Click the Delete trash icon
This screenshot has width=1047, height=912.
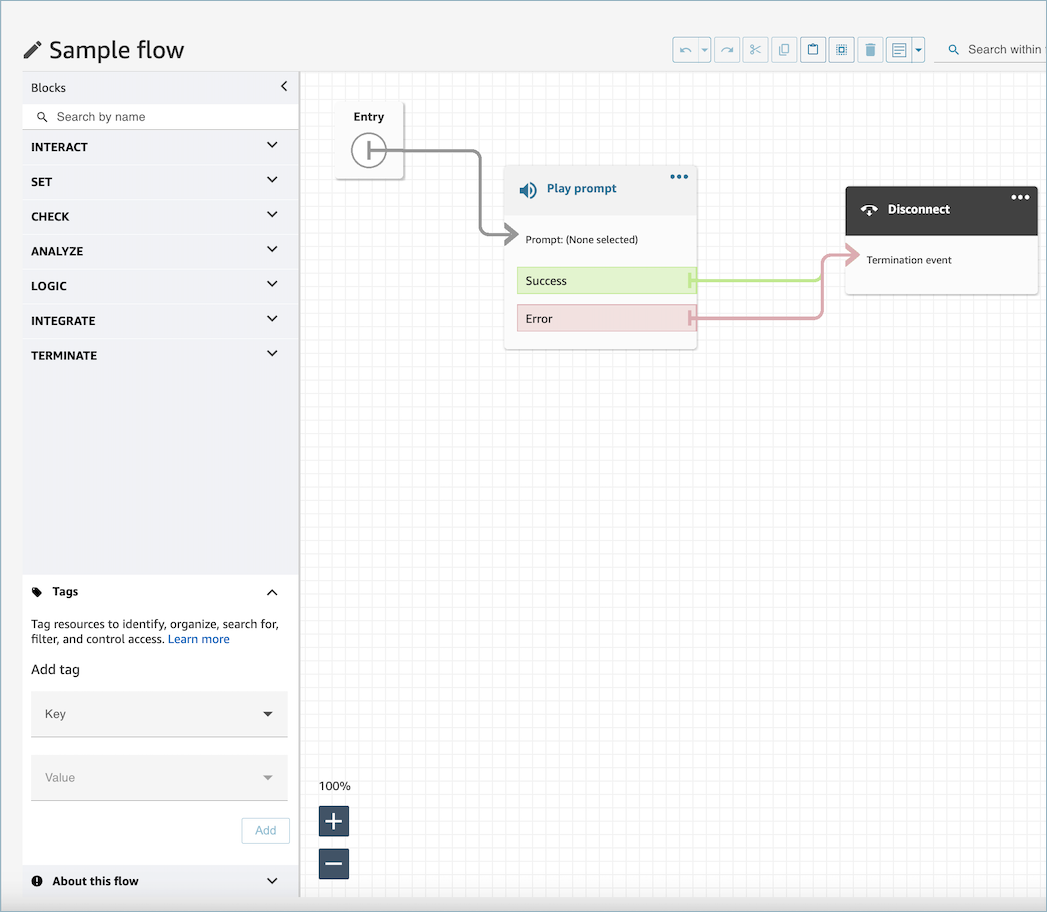point(870,50)
